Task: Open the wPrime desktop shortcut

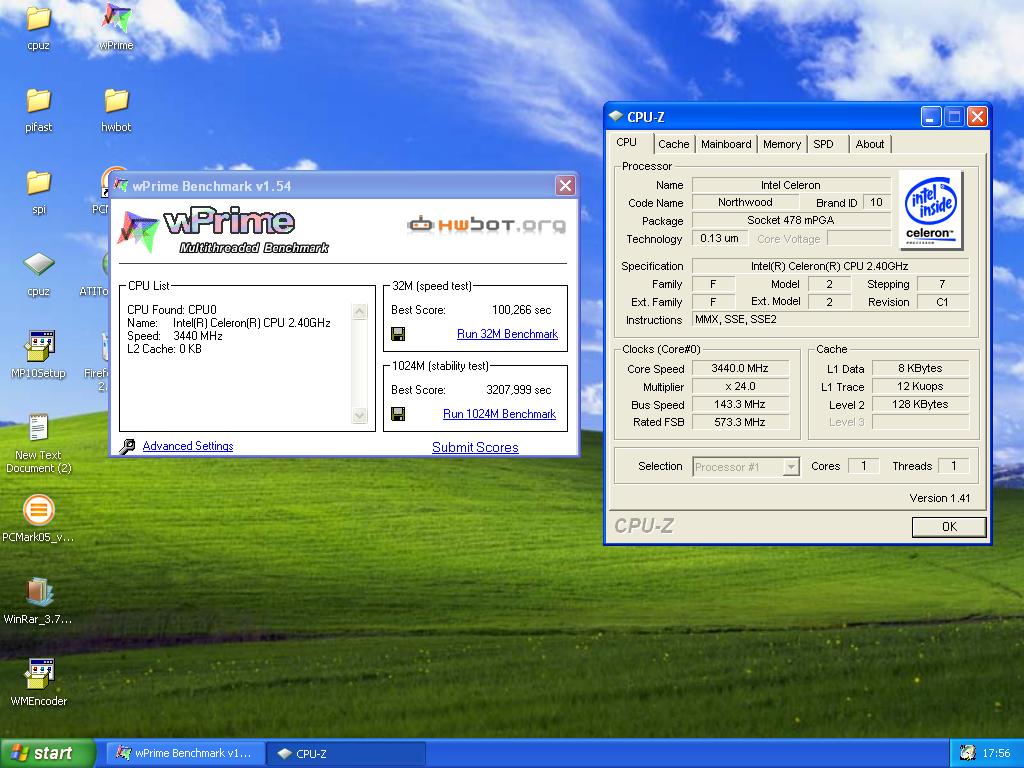Action: coord(116,26)
